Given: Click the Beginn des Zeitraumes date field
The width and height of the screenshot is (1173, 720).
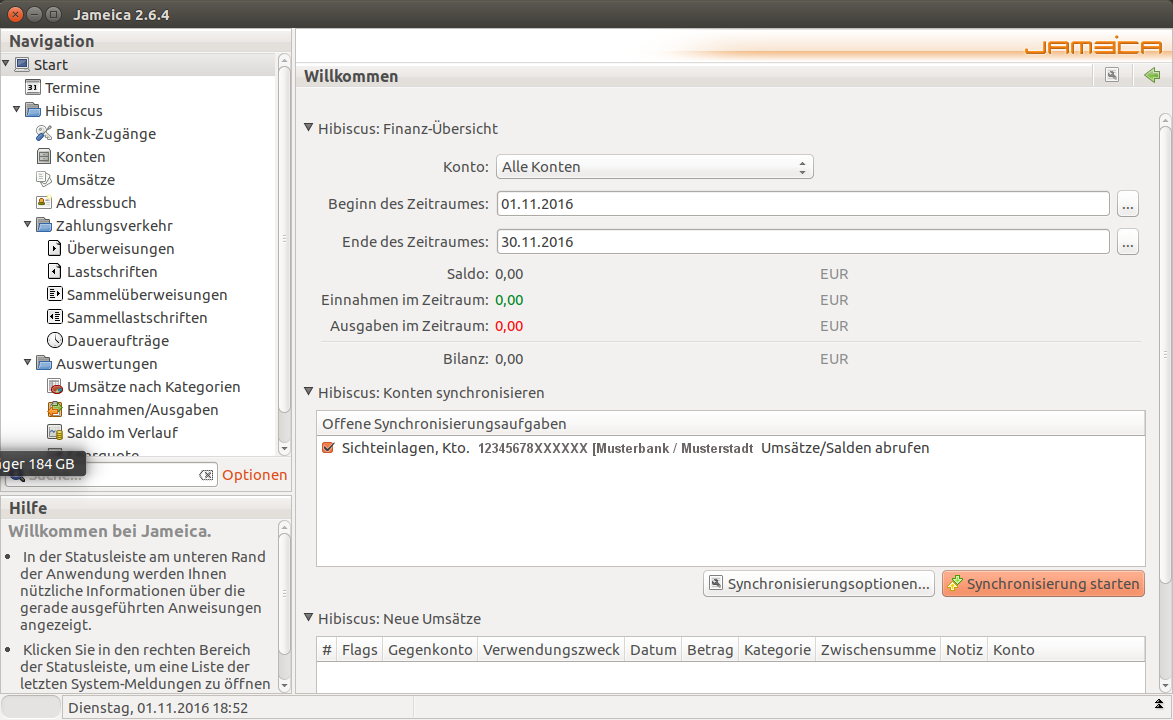Looking at the screenshot, I should (x=803, y=204).
